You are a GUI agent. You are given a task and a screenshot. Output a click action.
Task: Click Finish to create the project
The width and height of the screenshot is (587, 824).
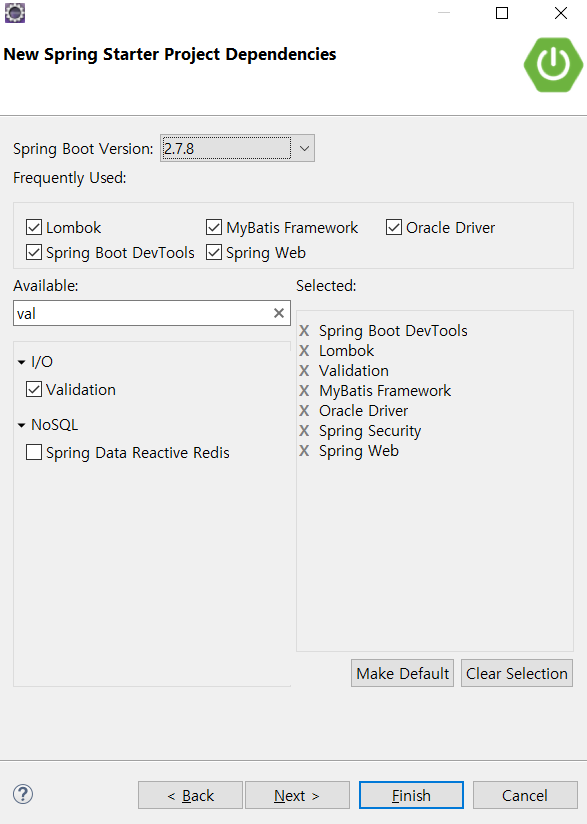pos(411,795)
